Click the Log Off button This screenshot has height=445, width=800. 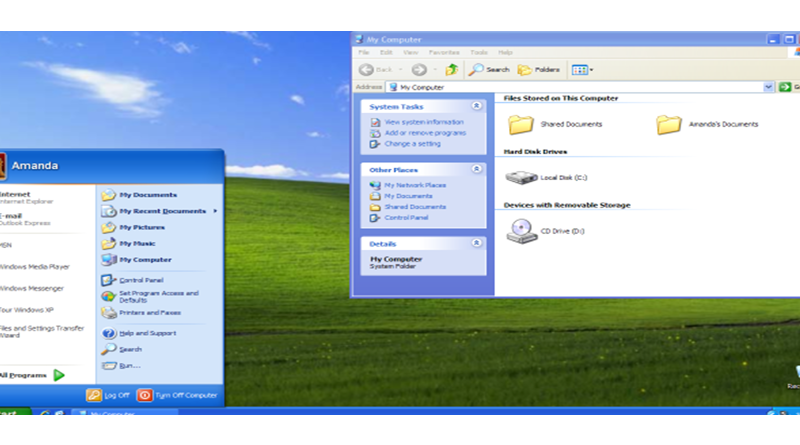coord(108,395)
